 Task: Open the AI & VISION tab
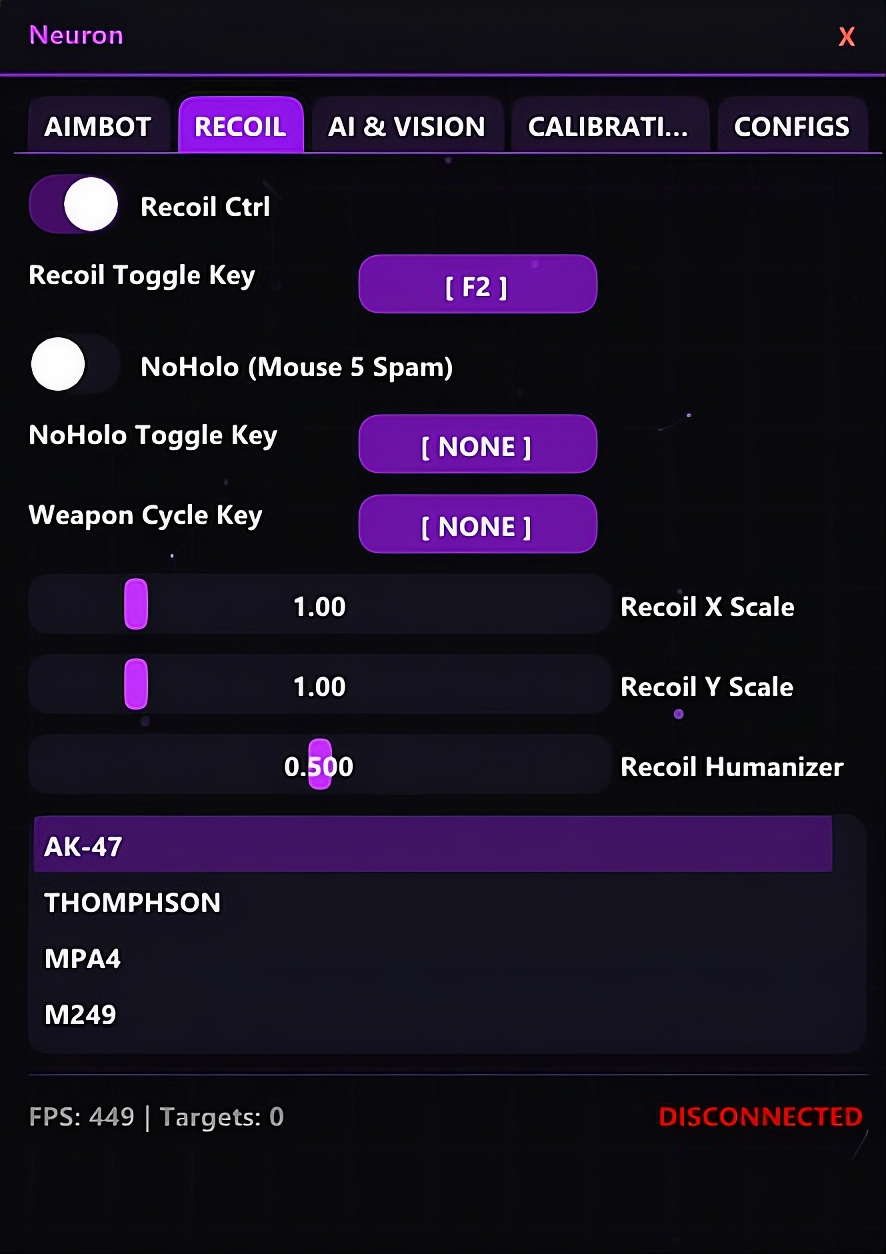click(x=407, y=127)
